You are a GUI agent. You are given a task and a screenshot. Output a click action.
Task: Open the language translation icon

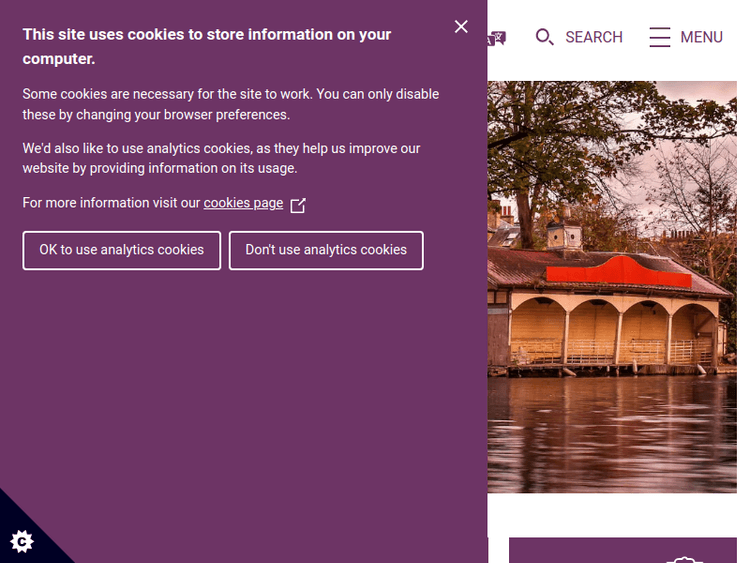497,38
